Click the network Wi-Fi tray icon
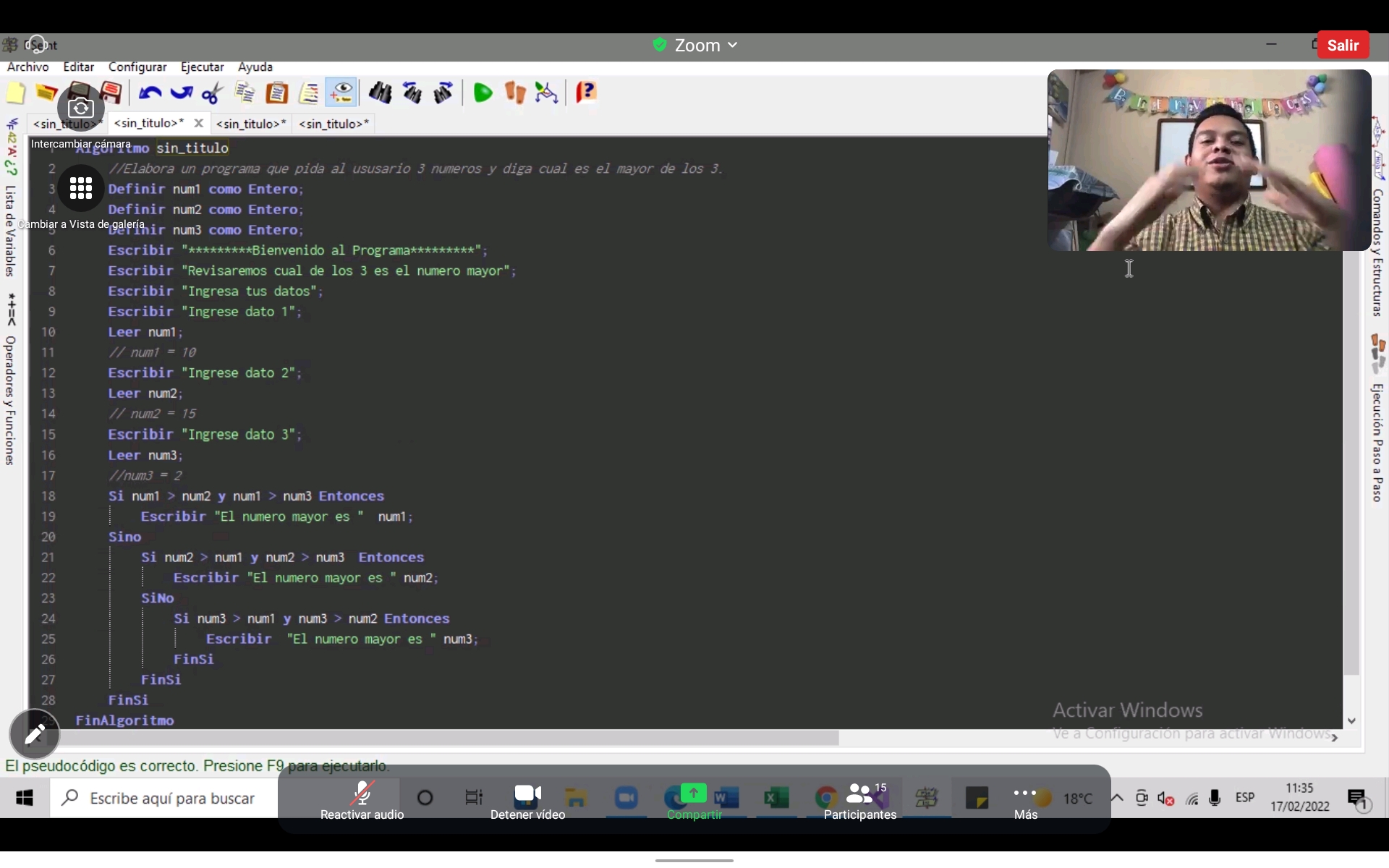Viewport: 1389px width, 868px height. 1192,799
